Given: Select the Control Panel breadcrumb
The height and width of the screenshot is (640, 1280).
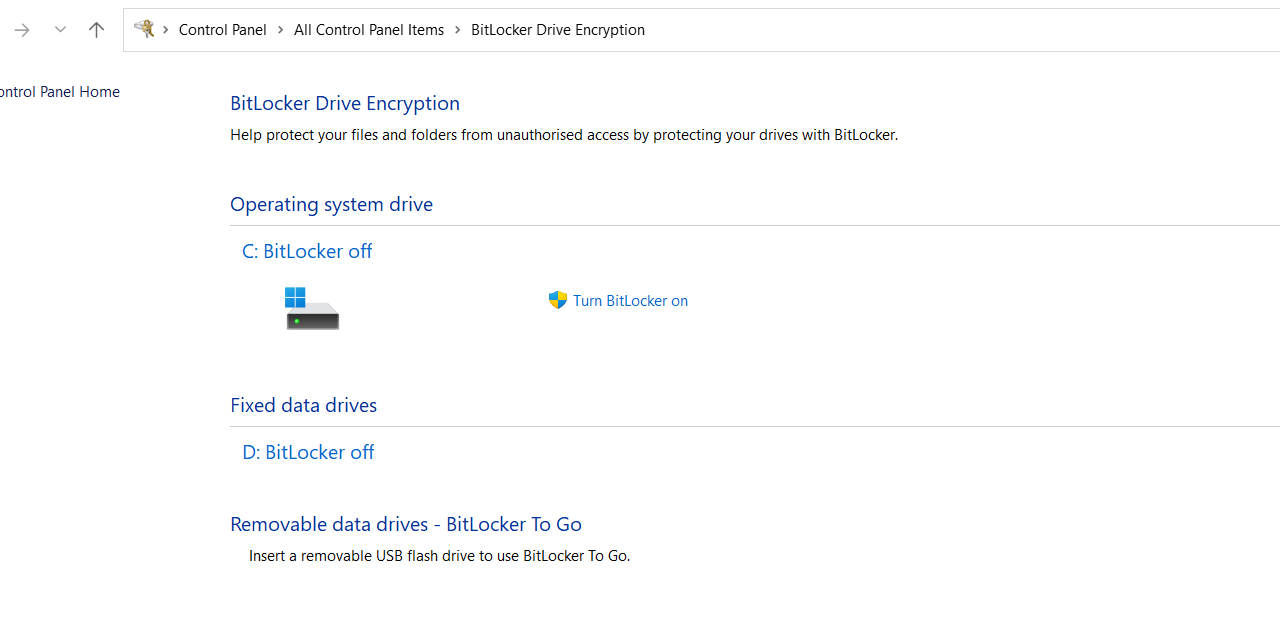Looking at the screenshot, I should 222,30.
